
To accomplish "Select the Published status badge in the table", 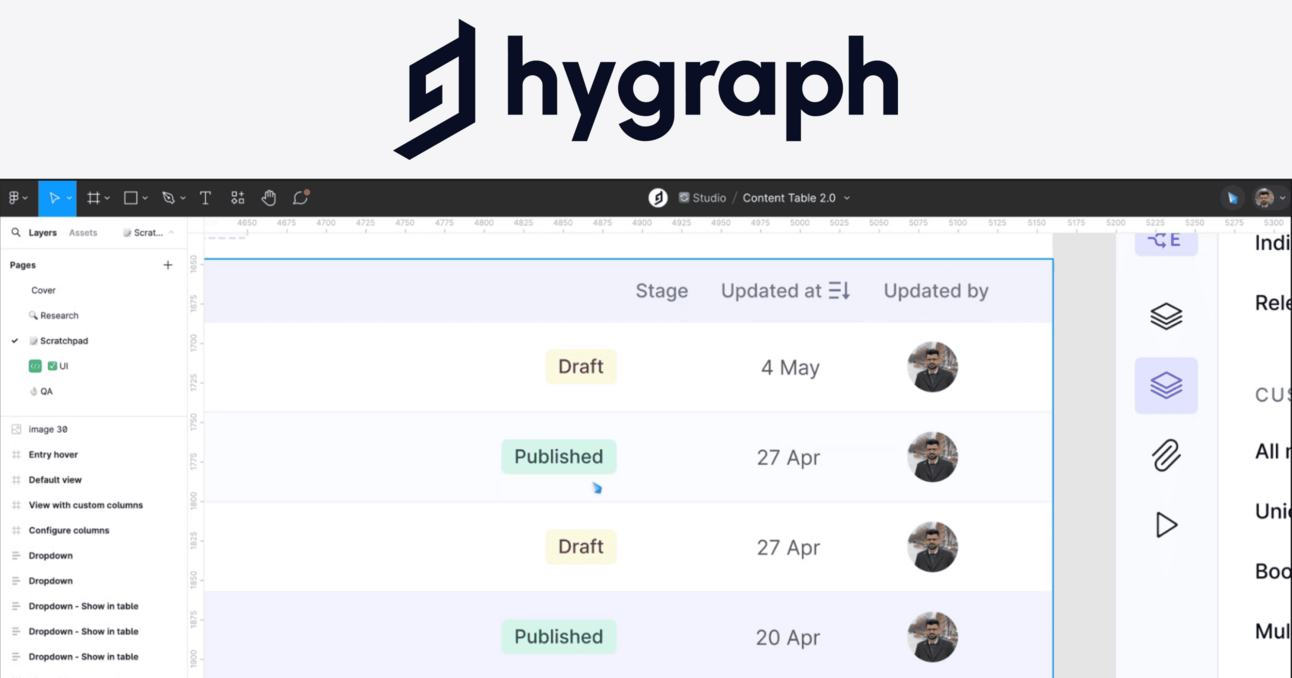I will [x=558, y=456].
